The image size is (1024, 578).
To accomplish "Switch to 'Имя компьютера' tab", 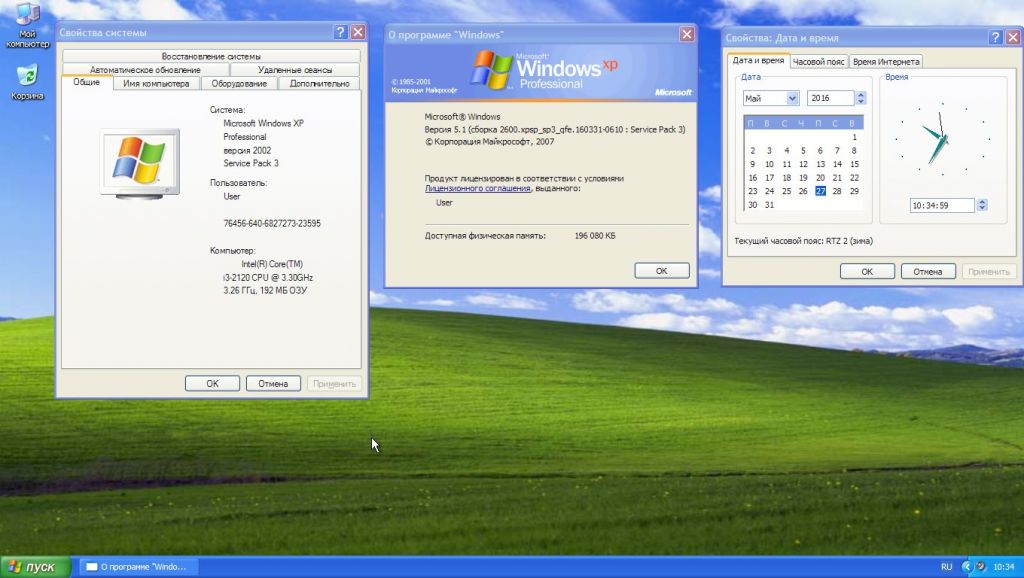I will [156, 84].
